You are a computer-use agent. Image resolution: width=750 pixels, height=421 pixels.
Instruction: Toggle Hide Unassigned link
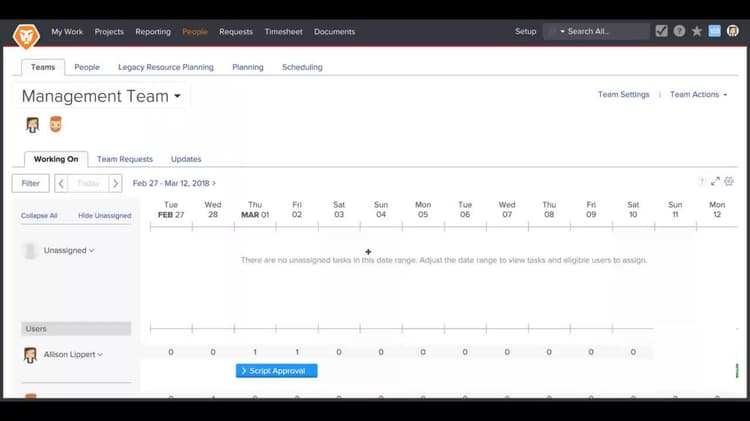[104, 216]
